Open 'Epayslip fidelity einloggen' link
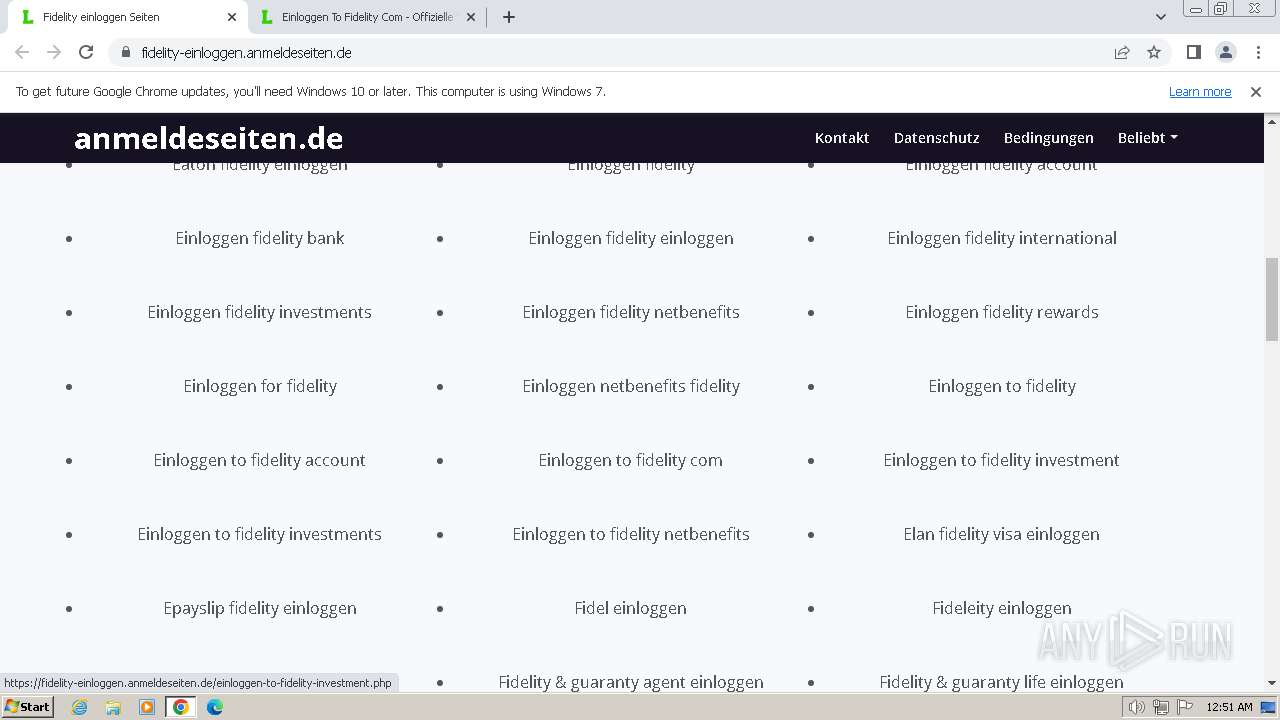Viewport: 1280px width, 720px height. (x=260, y=608)
